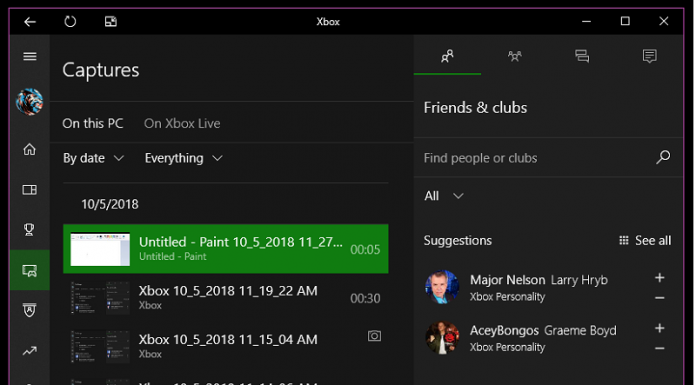Click Major Nelson name text
The width and height of the screenshot is (696, 385).
pos(507,280)
